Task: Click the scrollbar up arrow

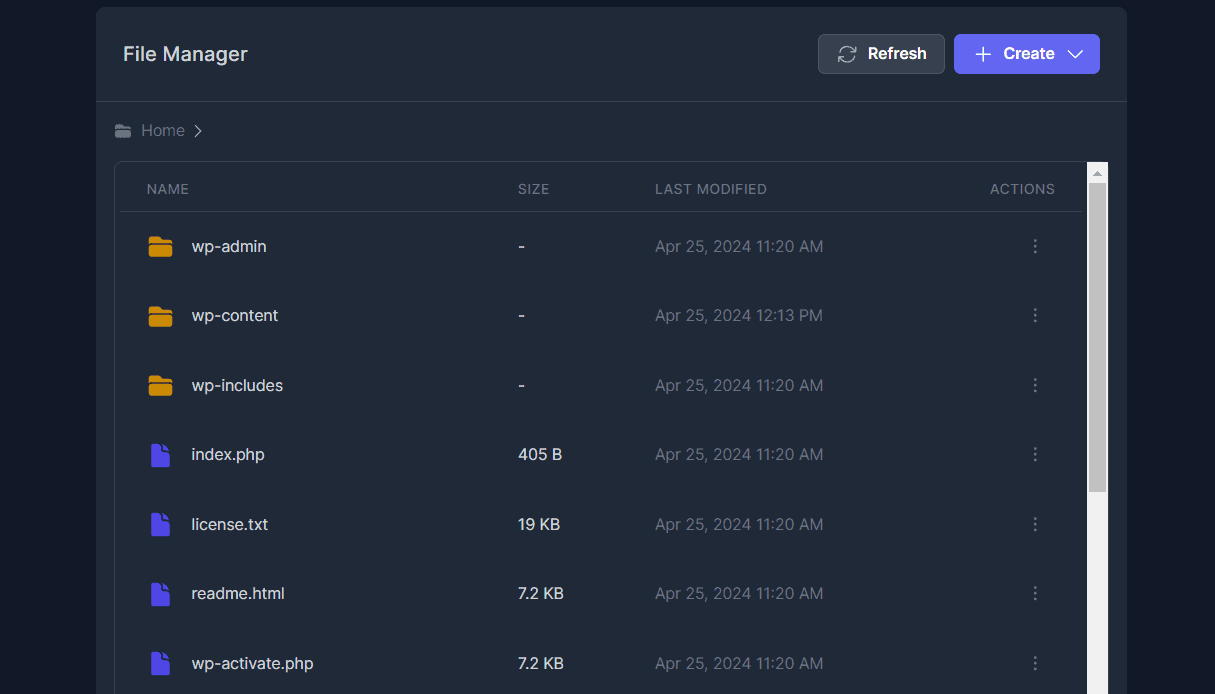Action: click(x=1097, y=173)
